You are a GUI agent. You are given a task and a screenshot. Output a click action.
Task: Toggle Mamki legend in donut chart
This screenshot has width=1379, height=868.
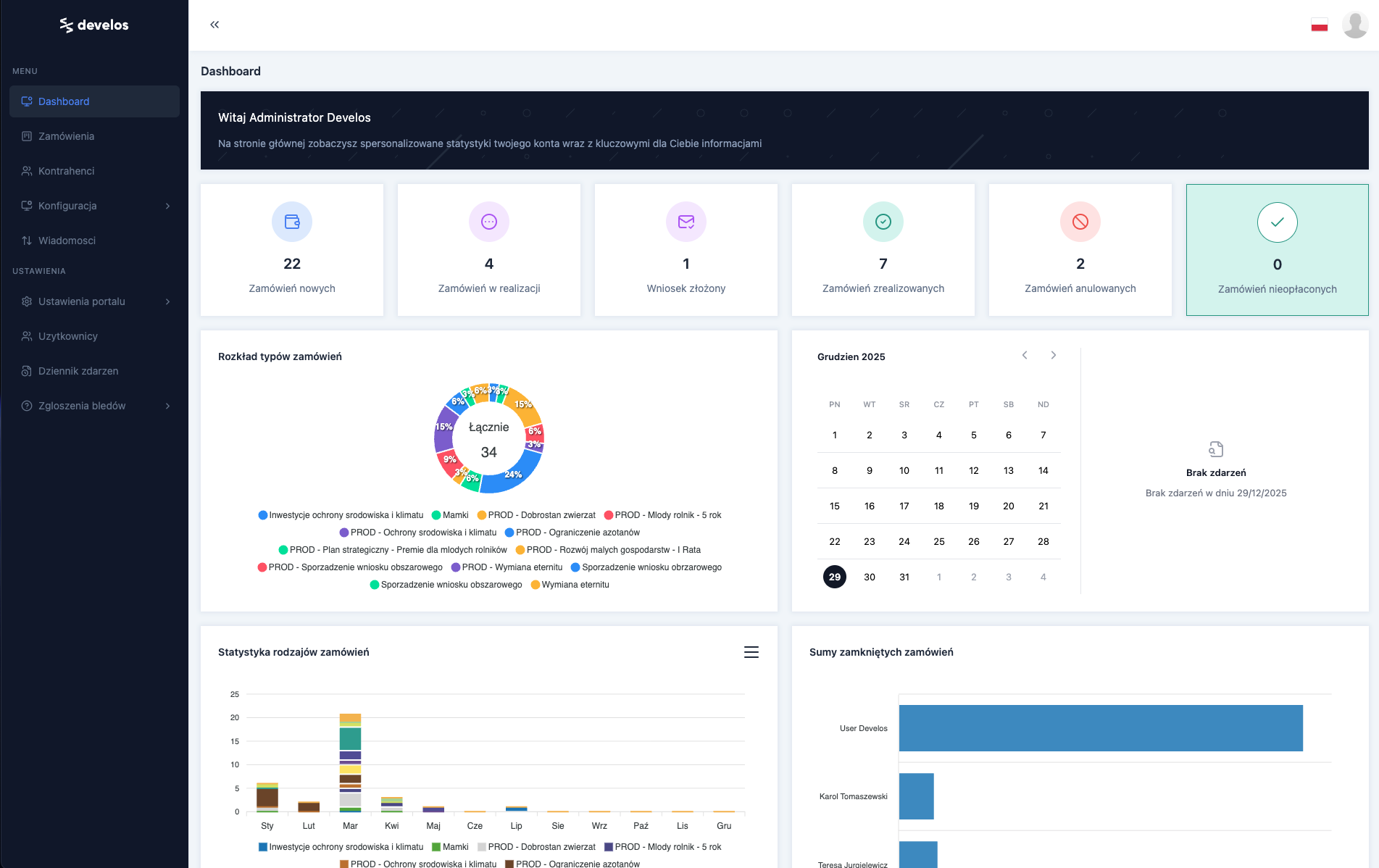[x=450, y=515]
